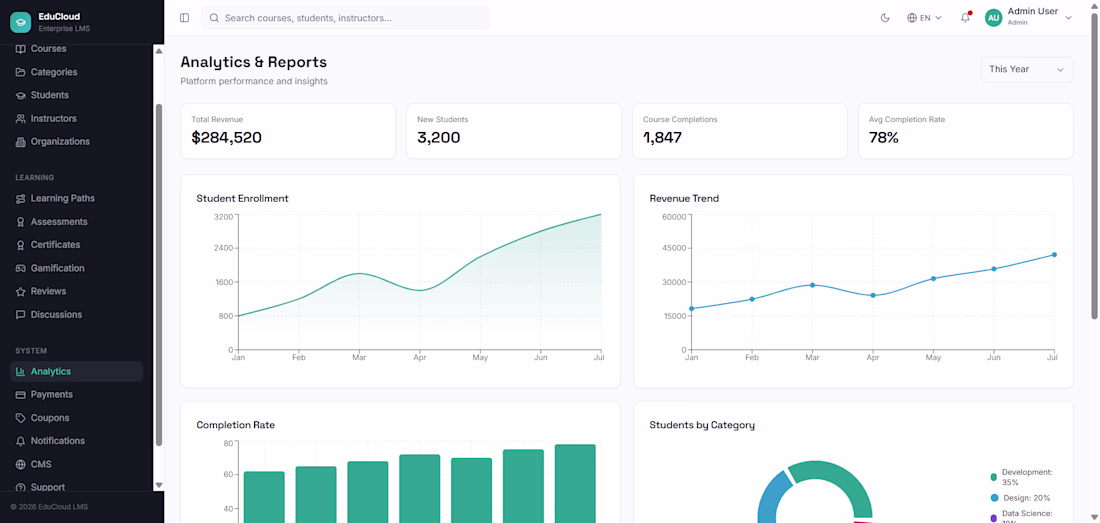
Task: Select Organizations in sidebar
Action: pyautogui.click(x=76, y=142)
